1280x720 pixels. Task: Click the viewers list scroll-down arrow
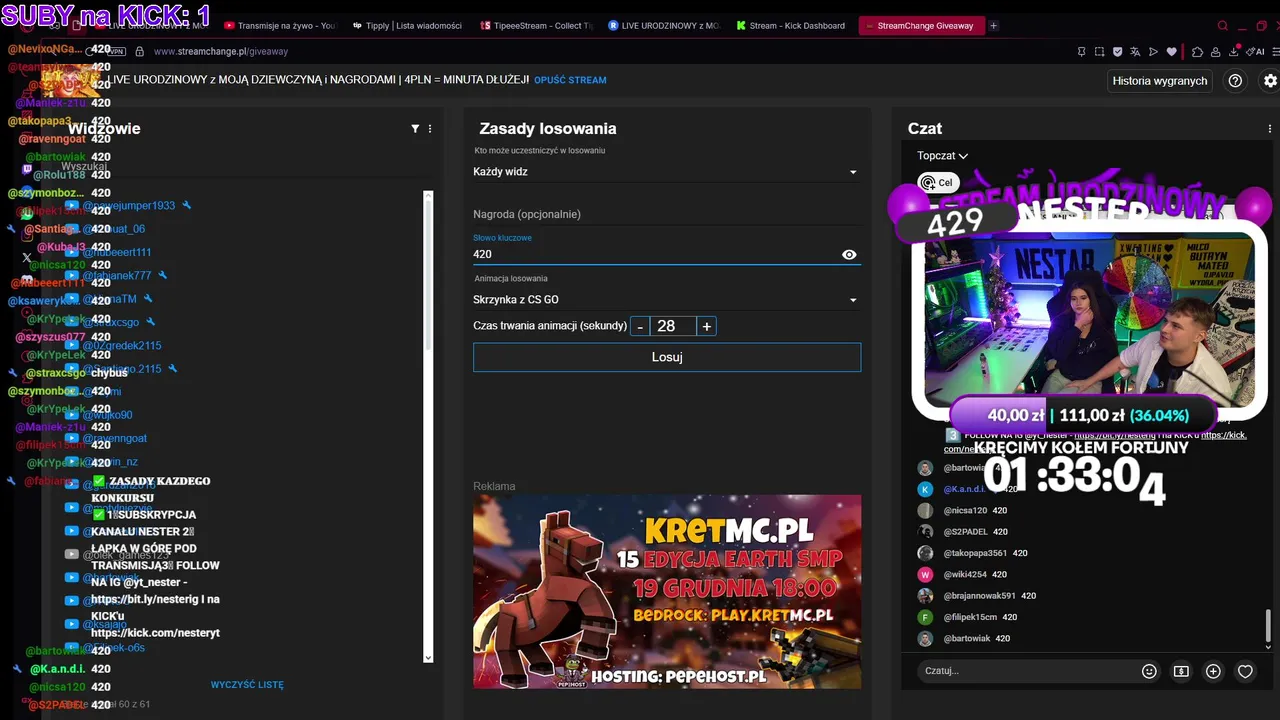[x=428, y=657]
